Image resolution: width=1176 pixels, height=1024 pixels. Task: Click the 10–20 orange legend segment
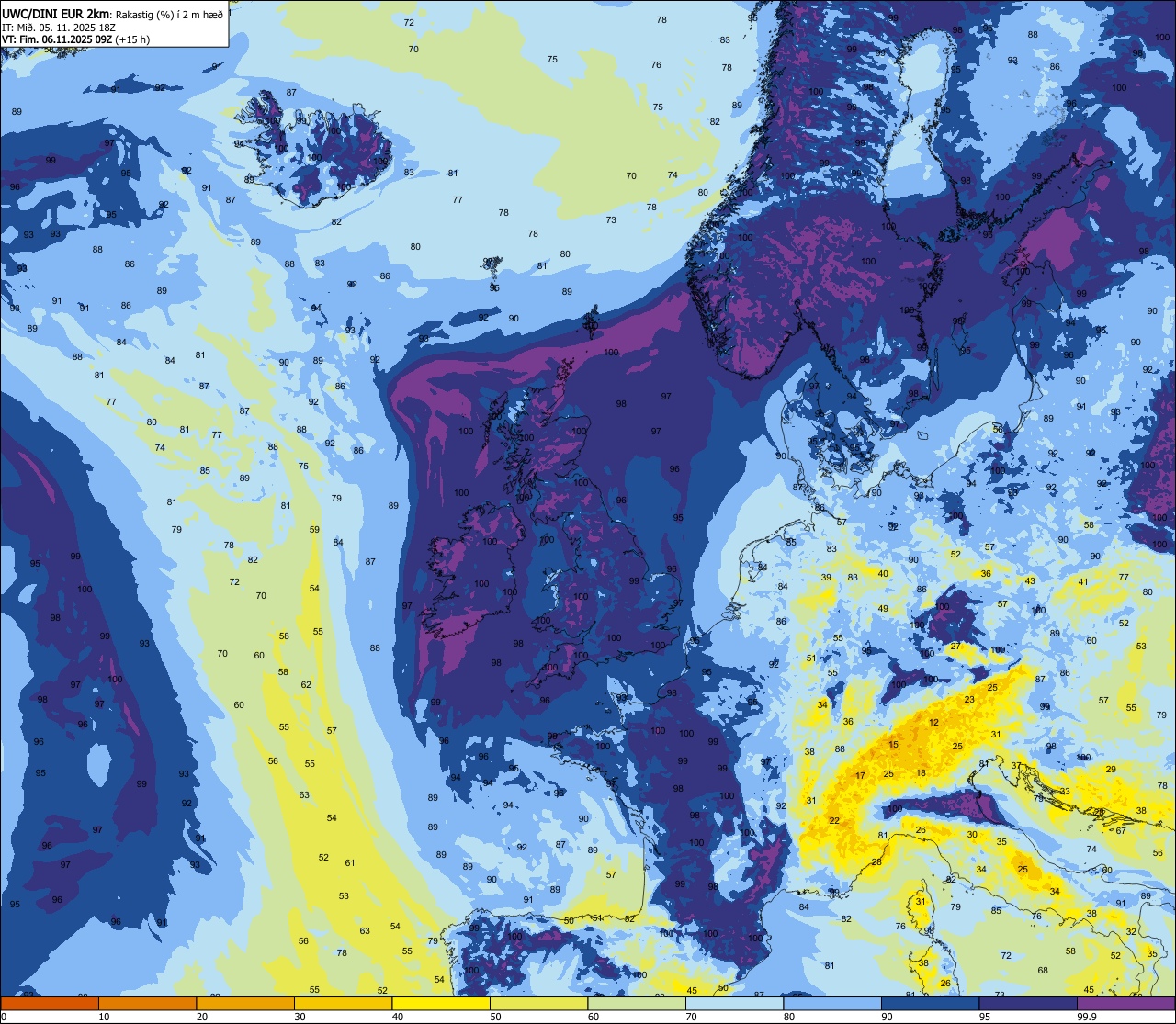click(147, 1003)
